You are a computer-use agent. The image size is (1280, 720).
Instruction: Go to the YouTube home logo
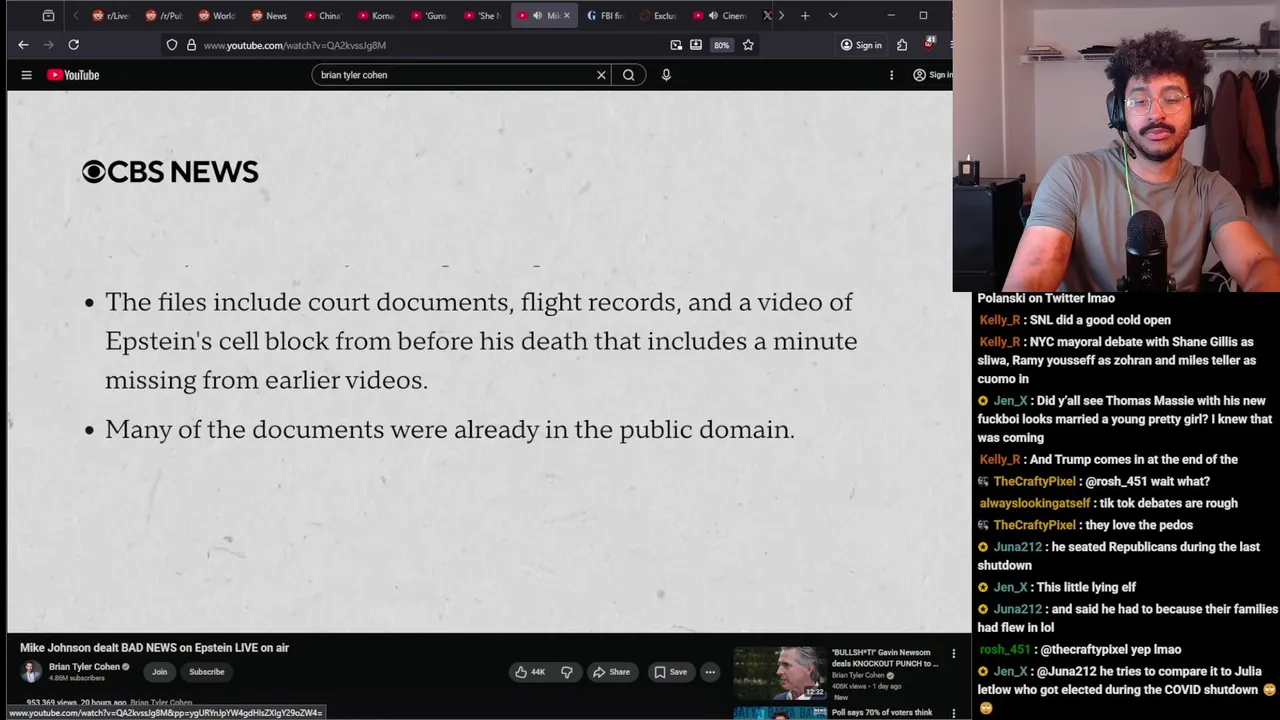click(x=73, y=75)
